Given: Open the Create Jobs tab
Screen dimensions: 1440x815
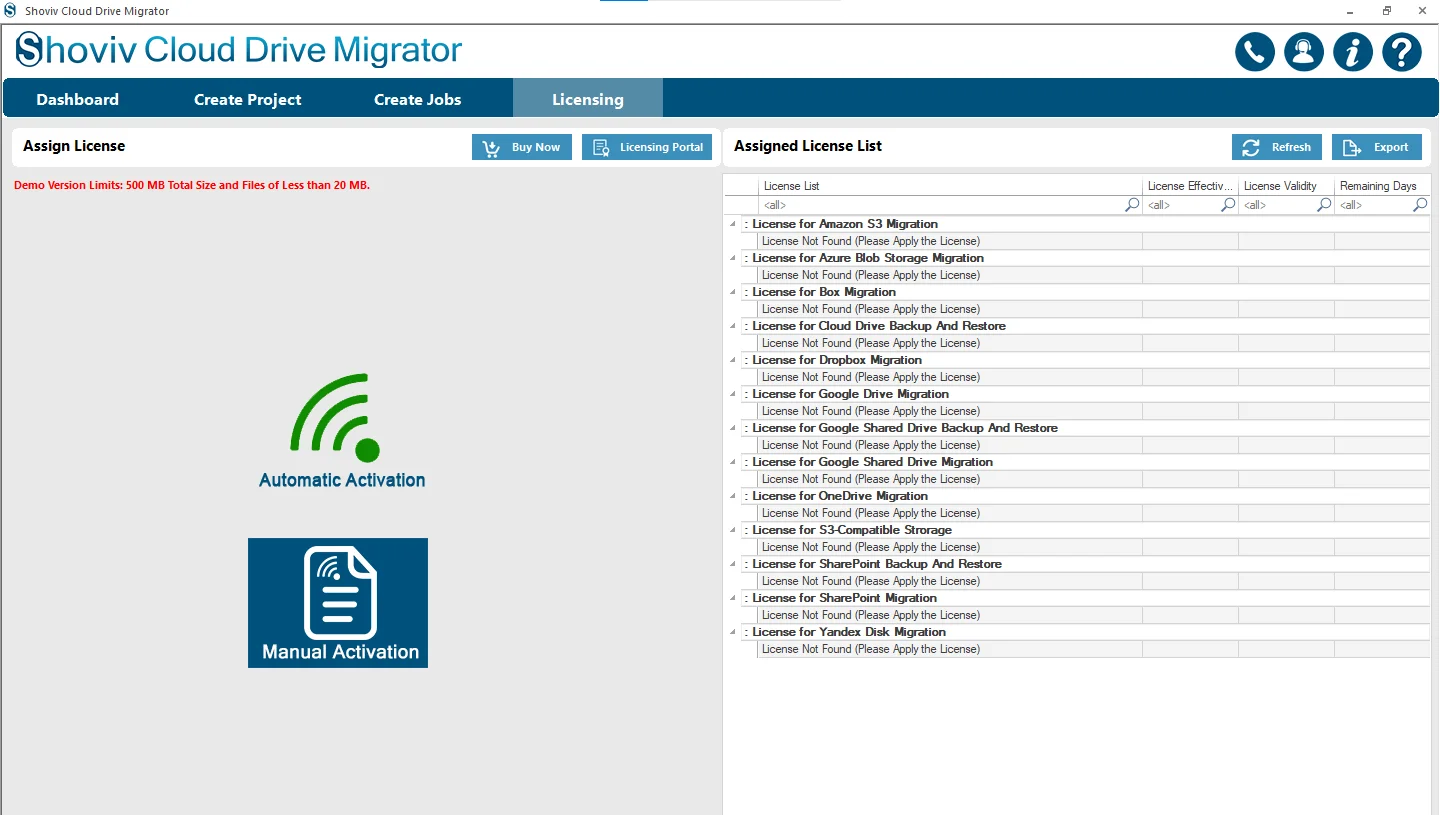Looking at the screenshot, I should (x=417, y=99).
